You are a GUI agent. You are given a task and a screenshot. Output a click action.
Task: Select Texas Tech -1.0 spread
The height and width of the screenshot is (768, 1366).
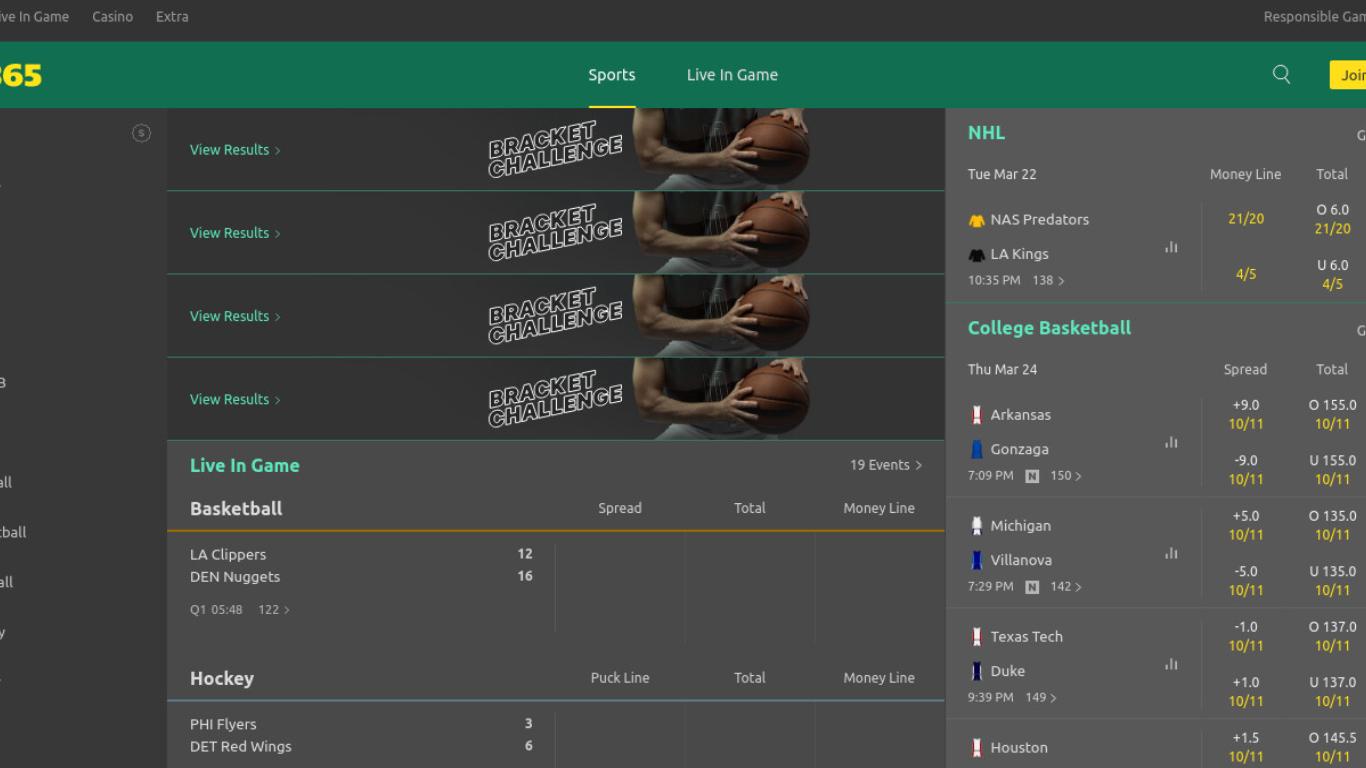point(1246,636)
